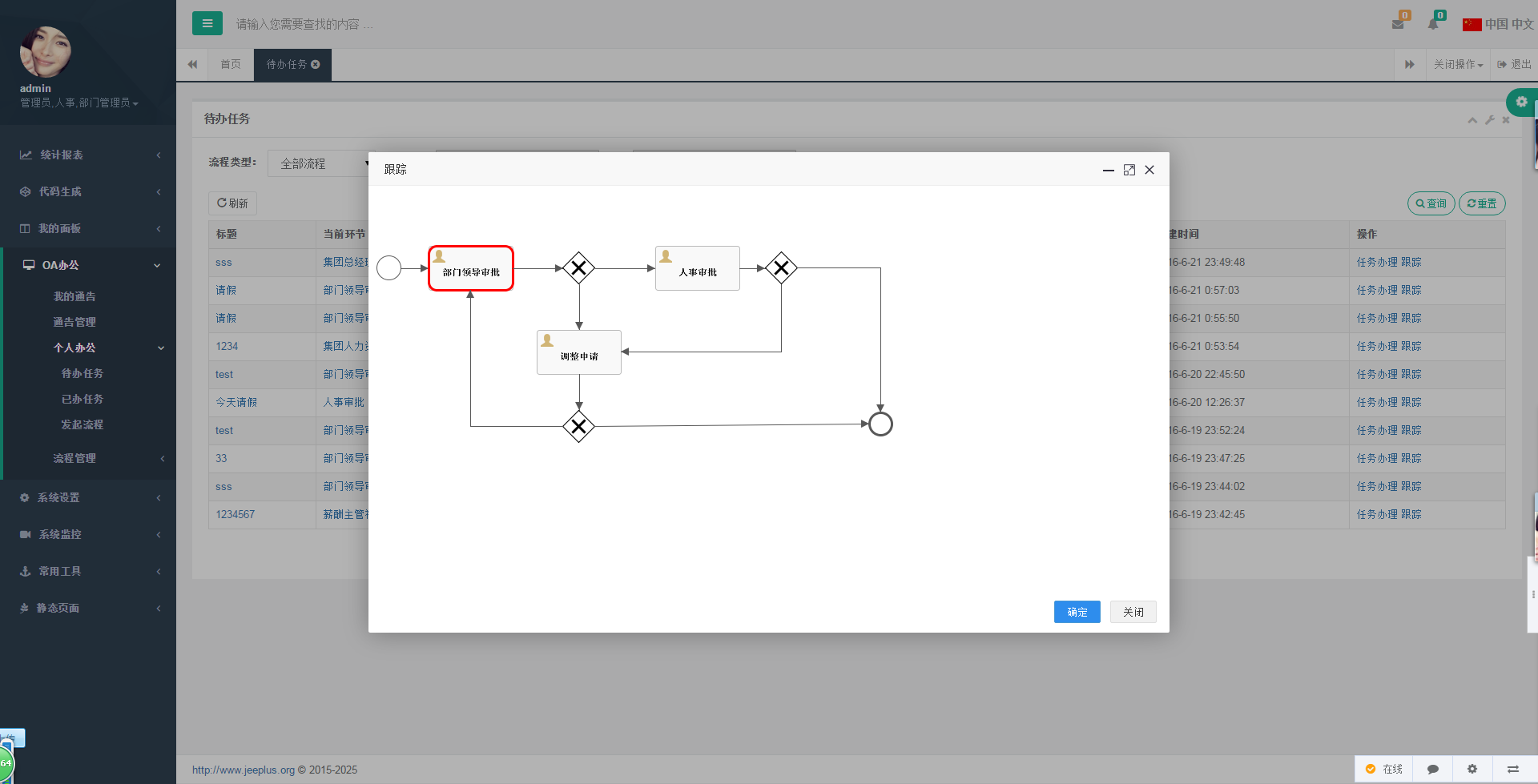Click the gateway right of 人事审批 node

pyautogui.click(x=781, y=267)
